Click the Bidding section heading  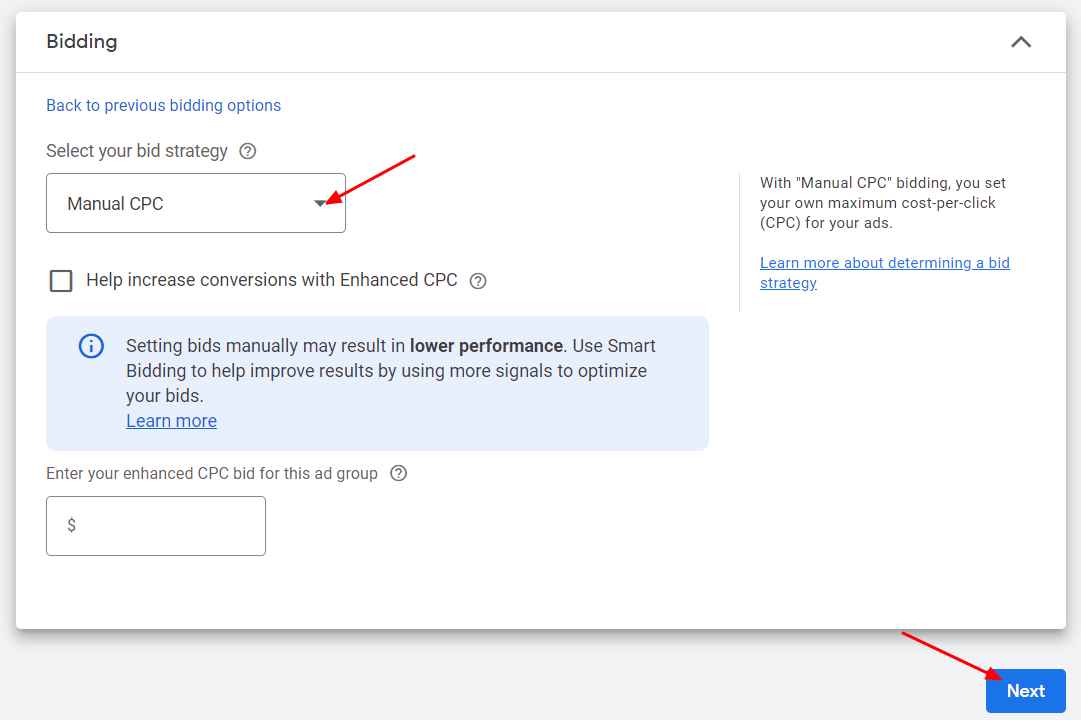(81, 42)
